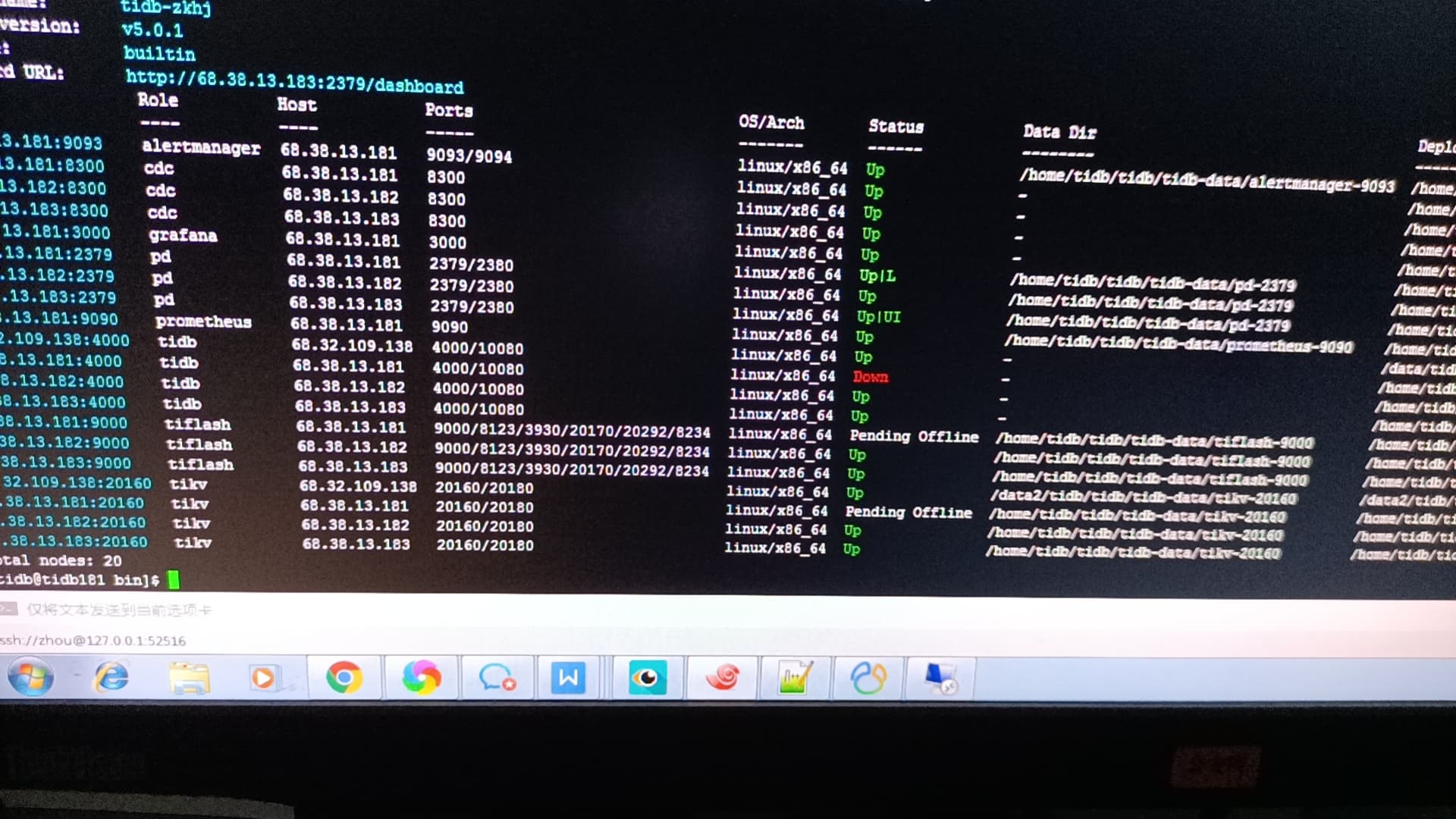1456x819 pixels.
Task: Click the first Pending Offline status text
Action: [x=914, y=437]
